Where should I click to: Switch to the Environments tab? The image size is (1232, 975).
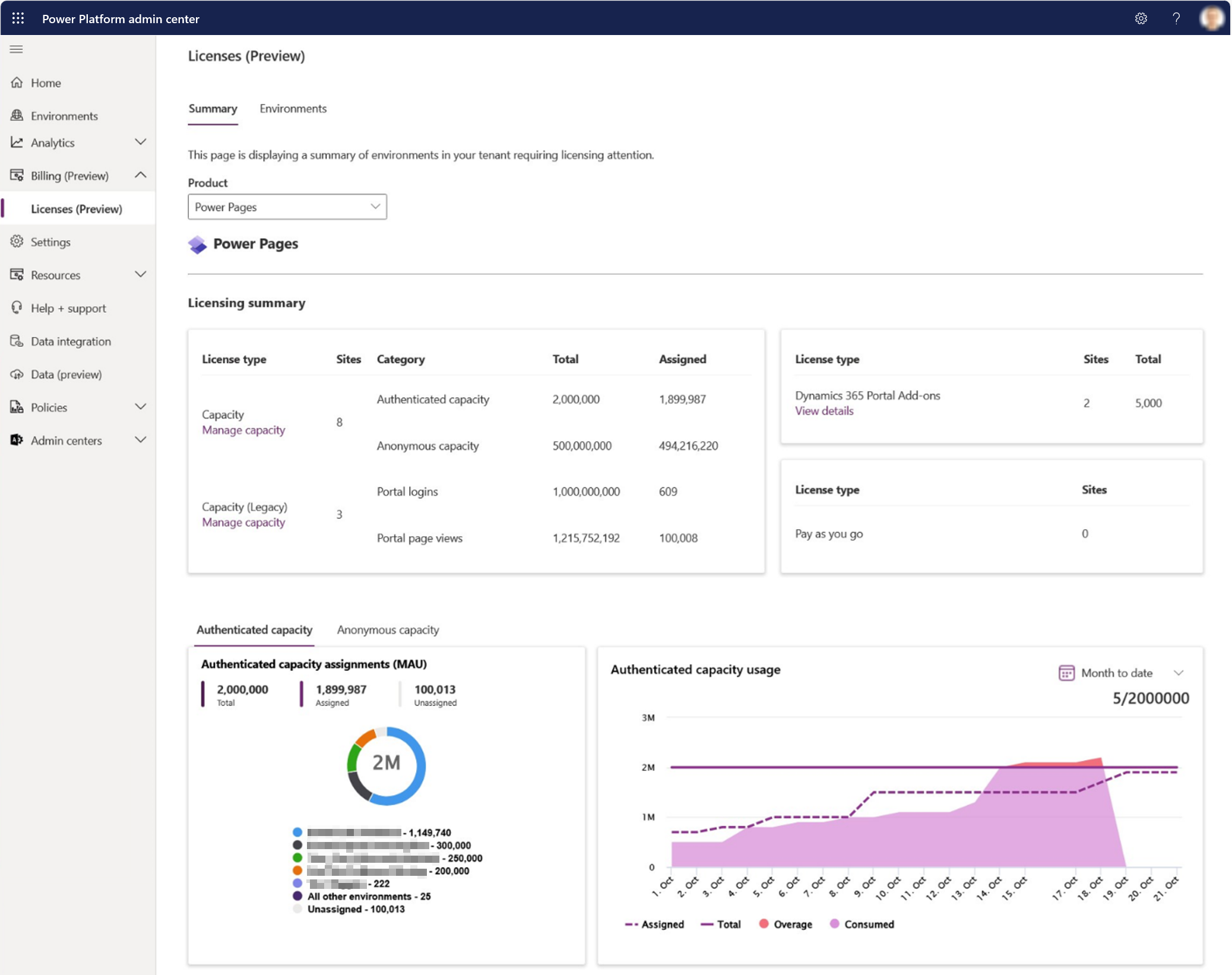[x=294, y=108]
